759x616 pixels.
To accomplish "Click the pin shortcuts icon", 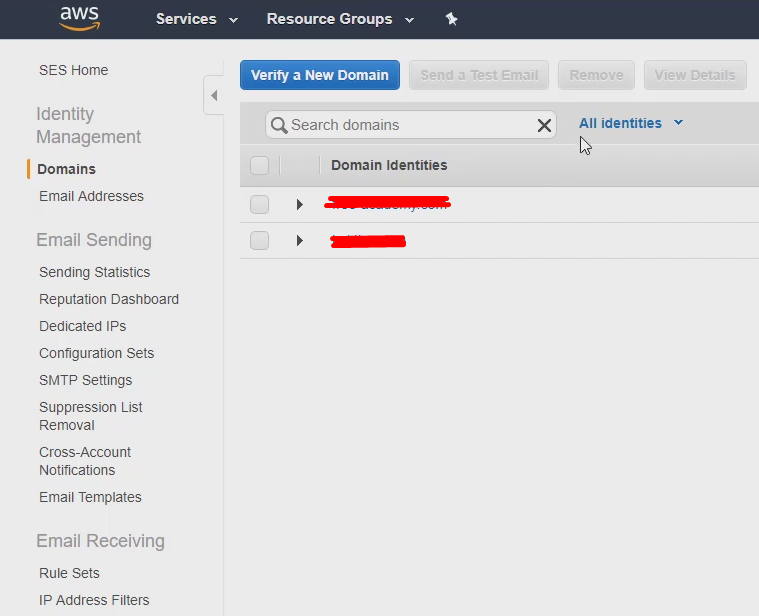I will (x=451, y=19).
